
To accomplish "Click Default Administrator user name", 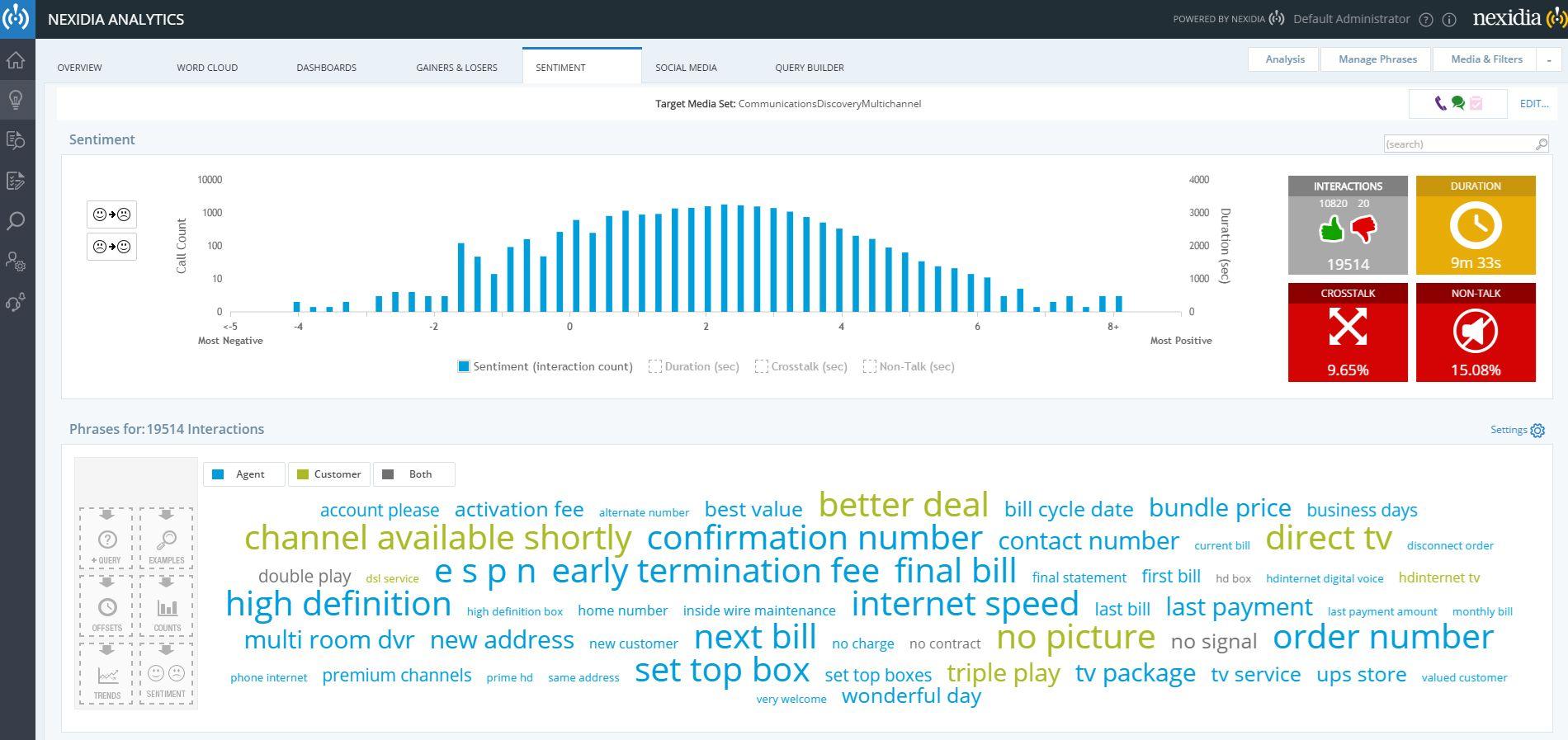I will [1351, 19].
